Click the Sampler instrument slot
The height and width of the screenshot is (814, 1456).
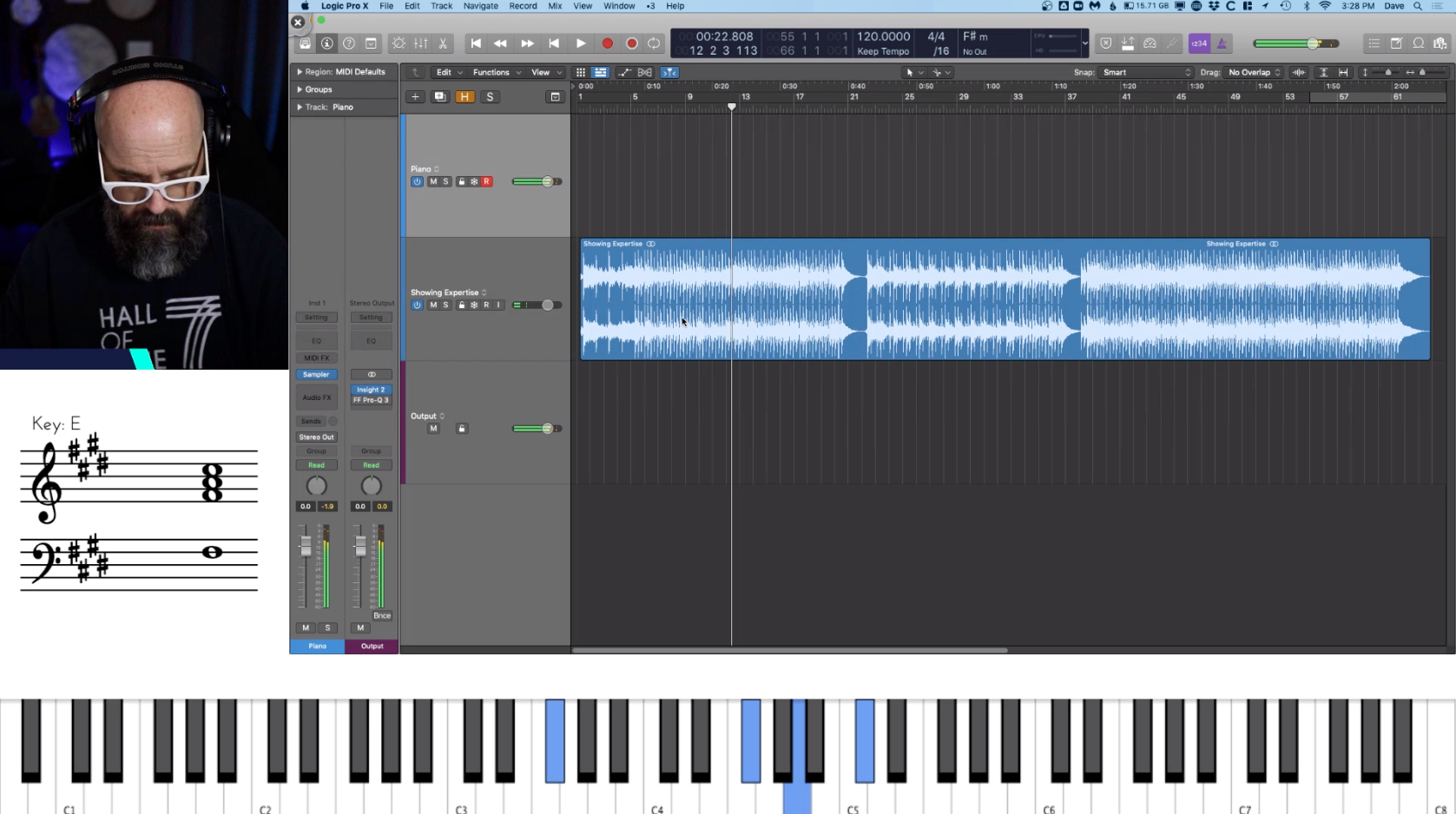click(316, 375)
